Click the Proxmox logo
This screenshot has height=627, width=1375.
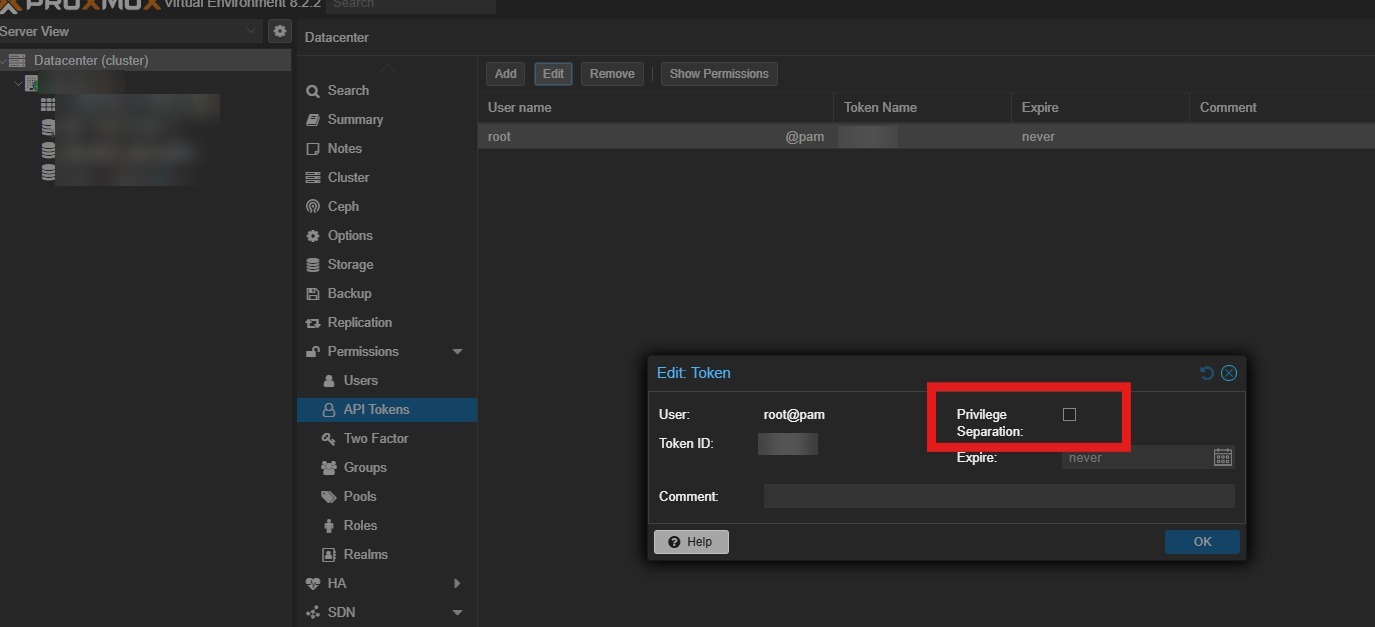coord(80,5)
